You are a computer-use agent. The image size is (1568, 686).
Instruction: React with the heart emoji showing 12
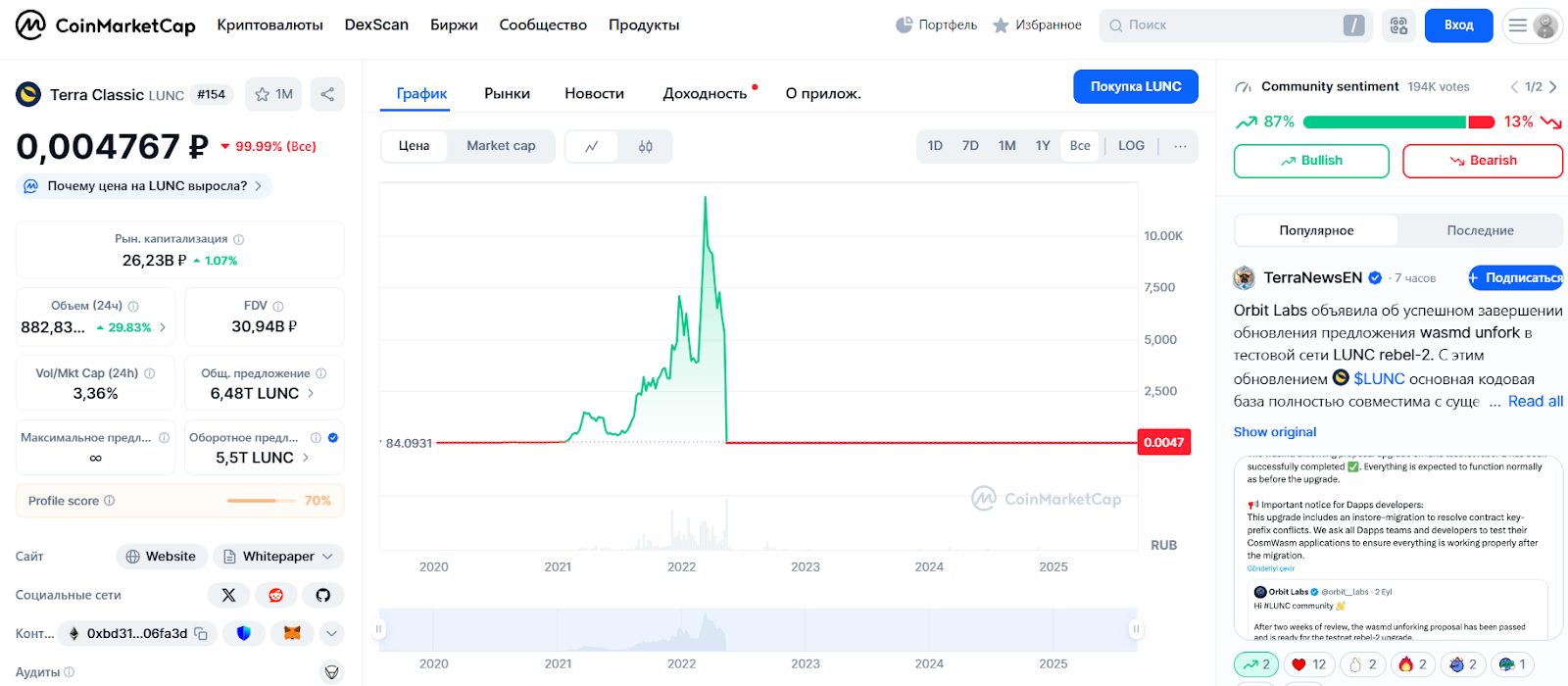[x=1308, y=664]
